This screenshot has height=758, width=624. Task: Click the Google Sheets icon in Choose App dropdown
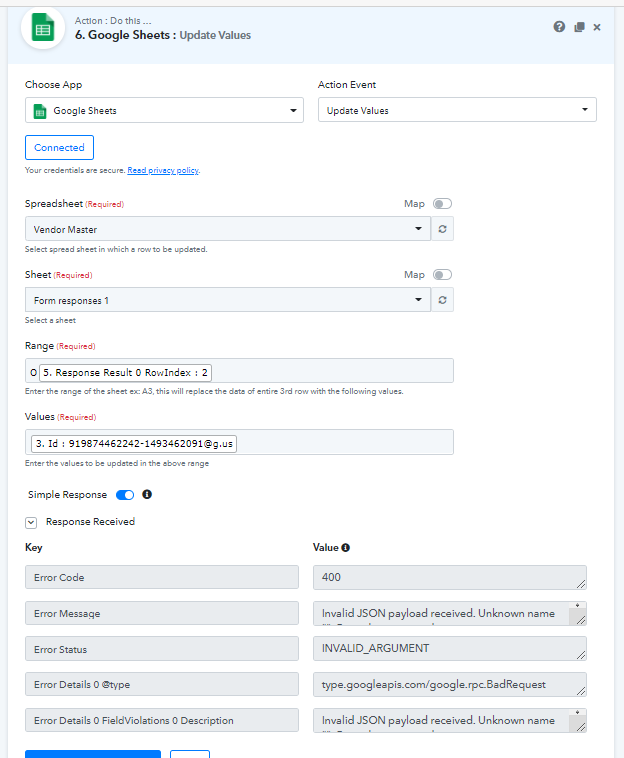coord(40,111)
